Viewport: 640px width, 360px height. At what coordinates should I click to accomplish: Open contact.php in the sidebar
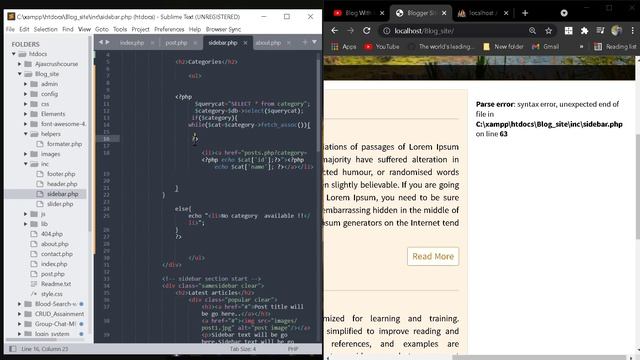[57, 254]
